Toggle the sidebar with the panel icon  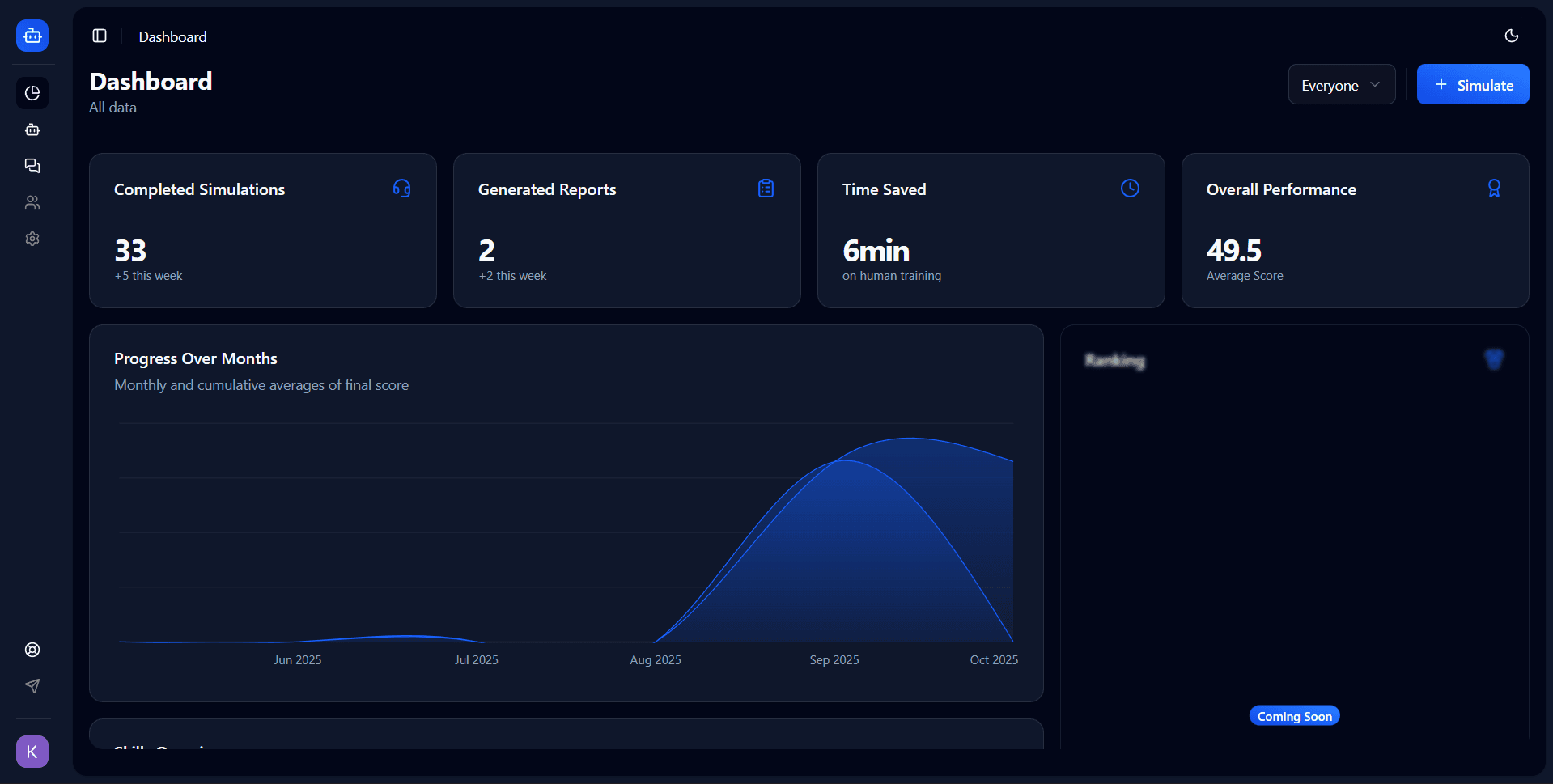(100, 36)
